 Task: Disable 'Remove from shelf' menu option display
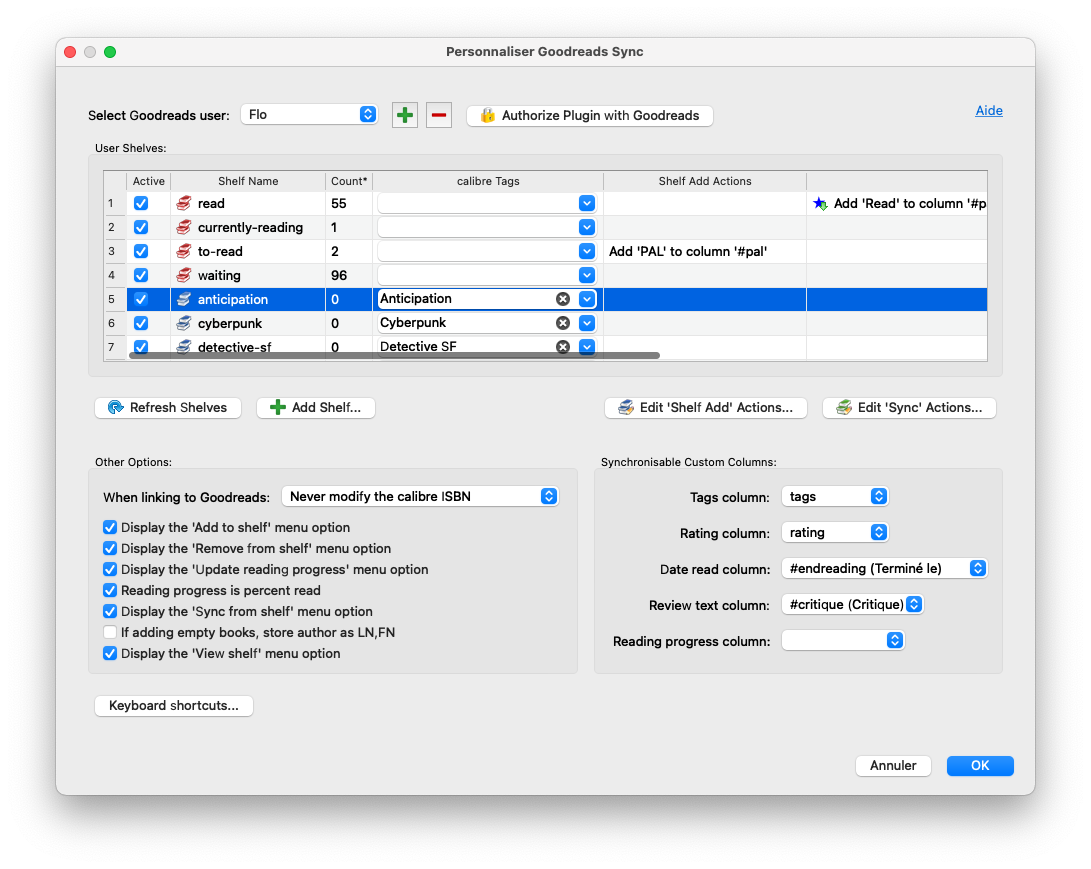110,548
